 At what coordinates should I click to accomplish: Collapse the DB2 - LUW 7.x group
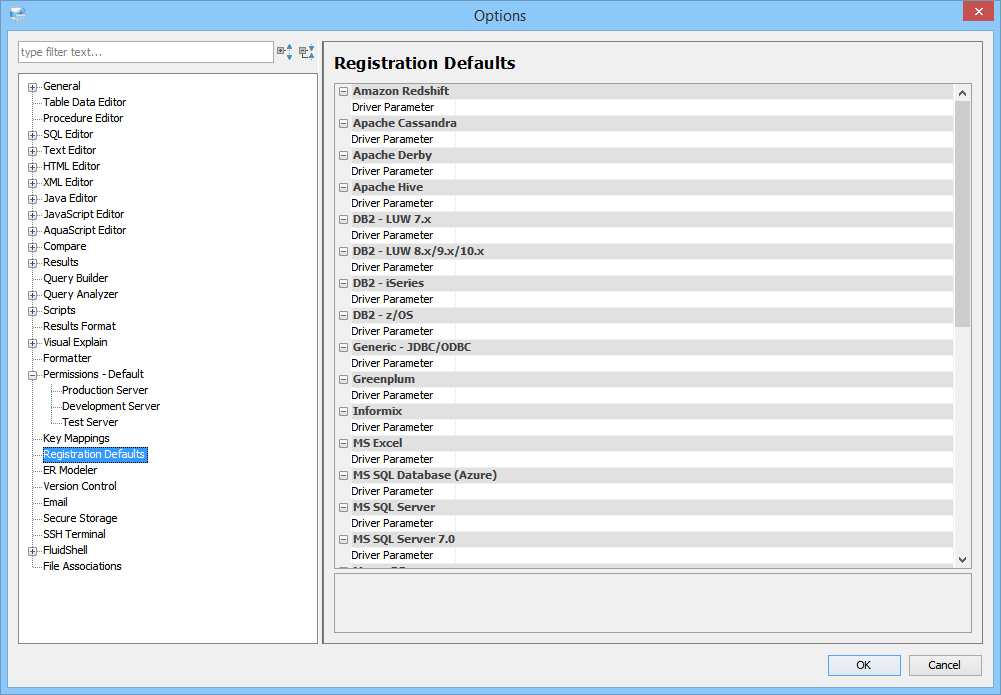point(343,219)
